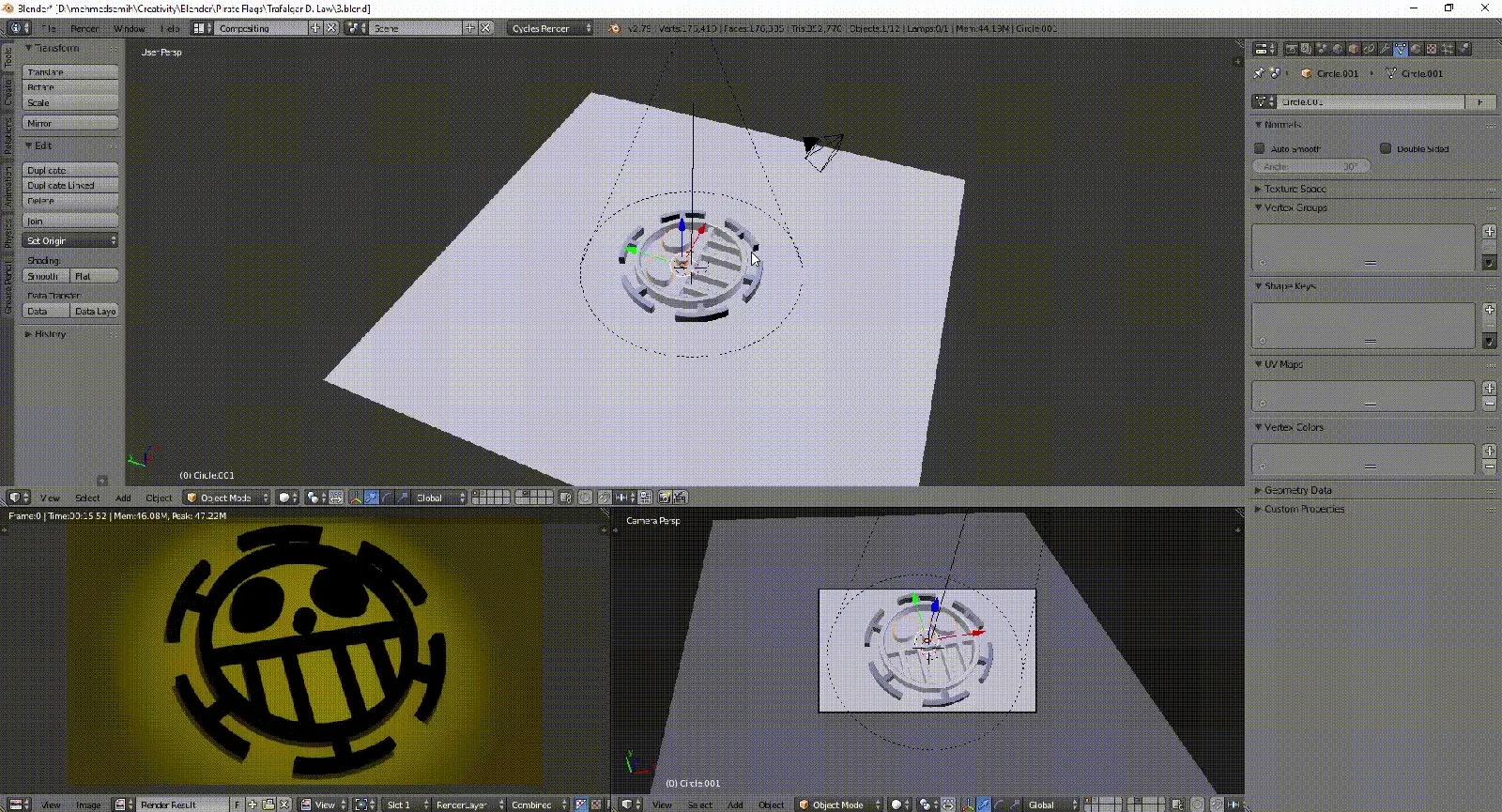Click the Scale button in tool shelf
Viewport: 1502px width, 812px height.
(70, 102)
